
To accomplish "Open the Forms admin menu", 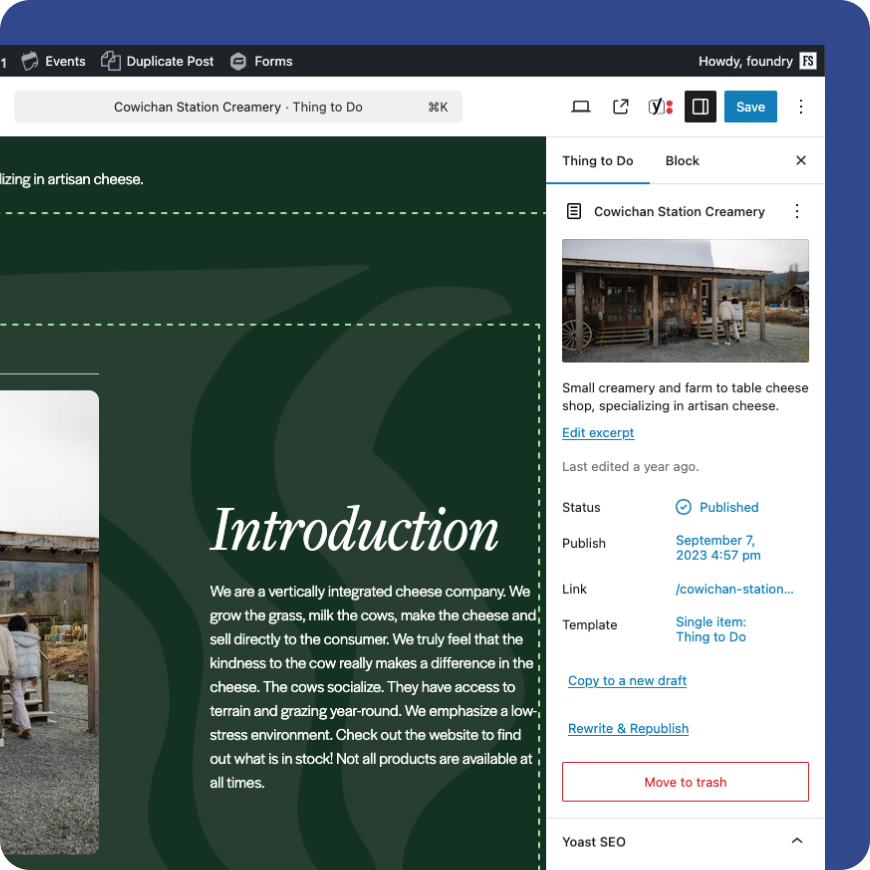I will [261, 61].
